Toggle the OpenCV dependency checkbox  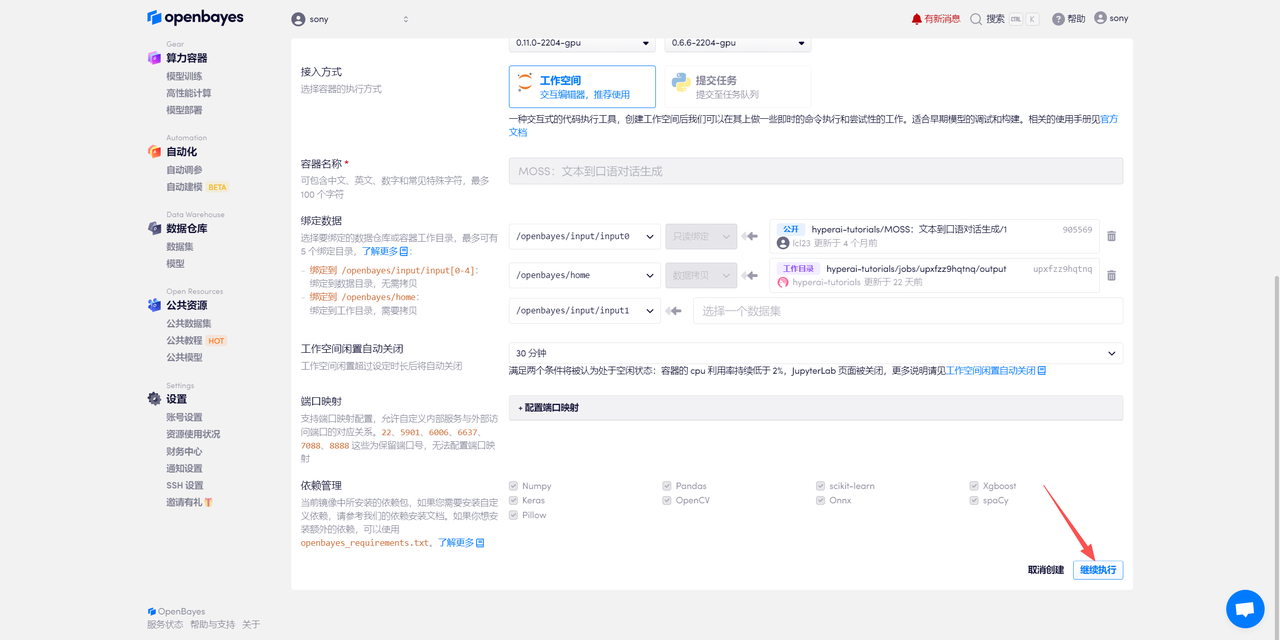click(x=667, y=500)
